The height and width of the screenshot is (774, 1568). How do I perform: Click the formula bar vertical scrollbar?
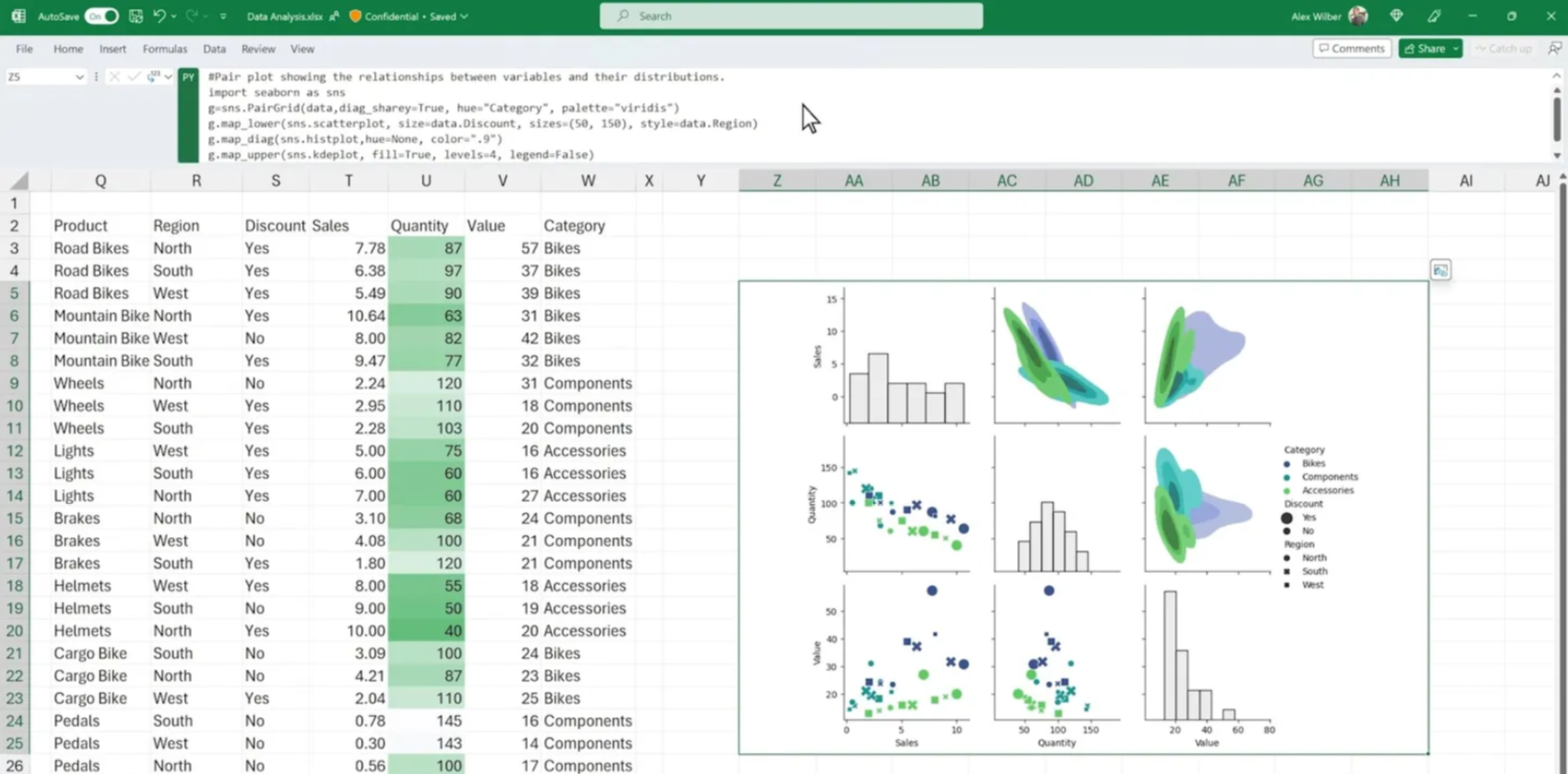pos(1556,115)
